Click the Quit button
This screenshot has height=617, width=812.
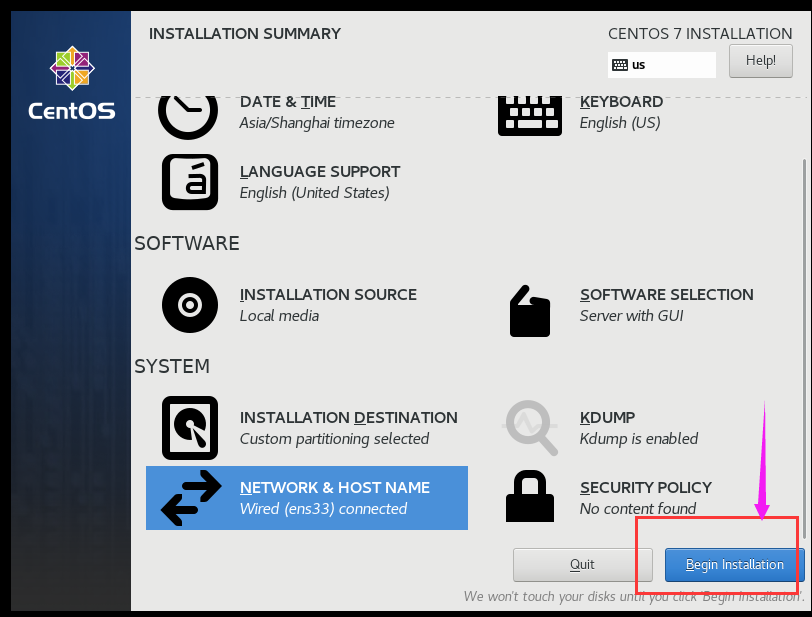click(583, 565)
